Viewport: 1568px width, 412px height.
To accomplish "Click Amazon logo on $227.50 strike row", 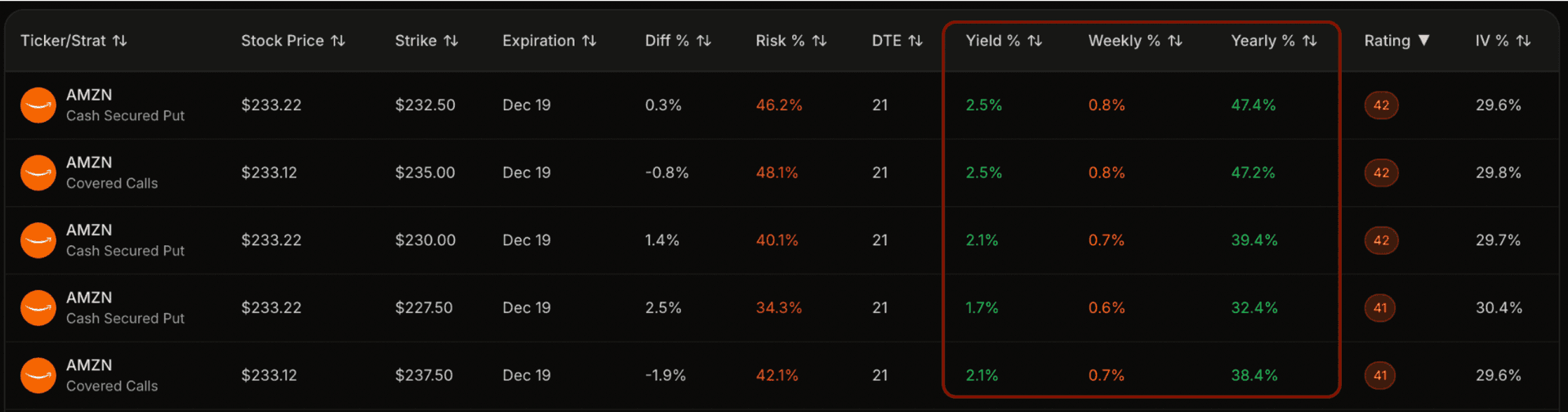I will 38,308.
